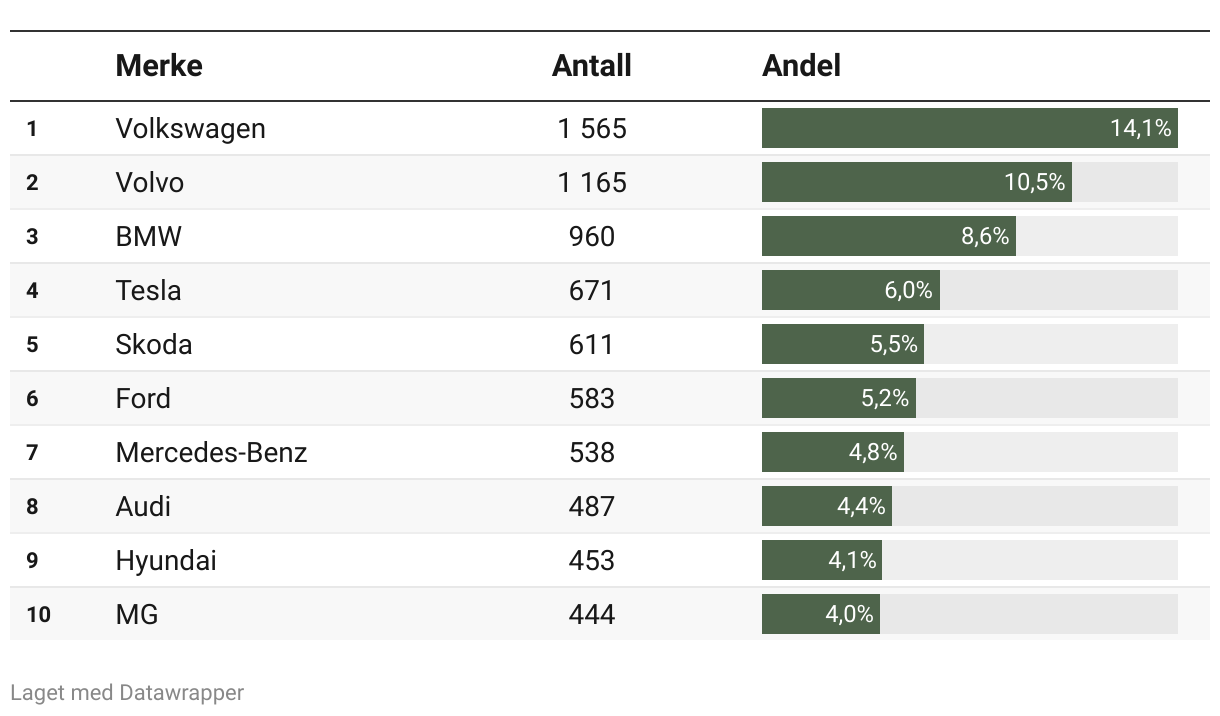
Task: Click the Ford row label
Action: (143, 399)
